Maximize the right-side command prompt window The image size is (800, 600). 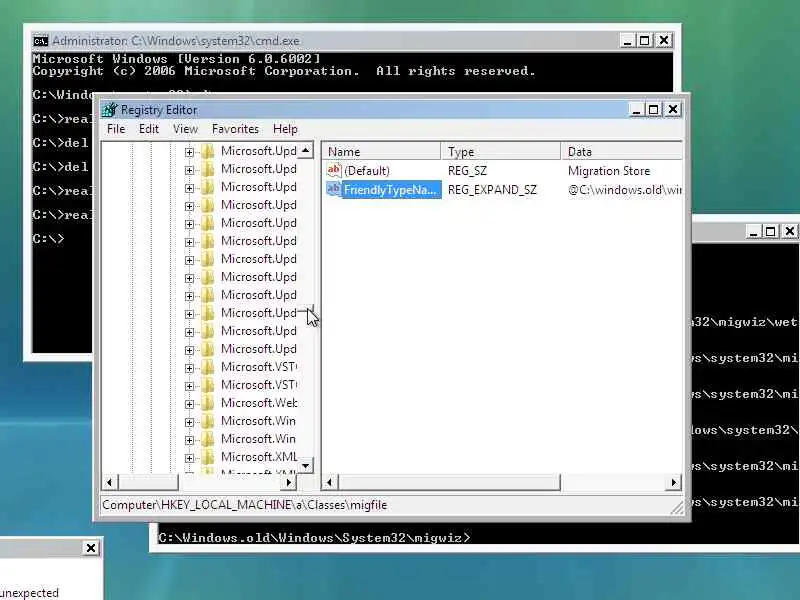(770, 232)
